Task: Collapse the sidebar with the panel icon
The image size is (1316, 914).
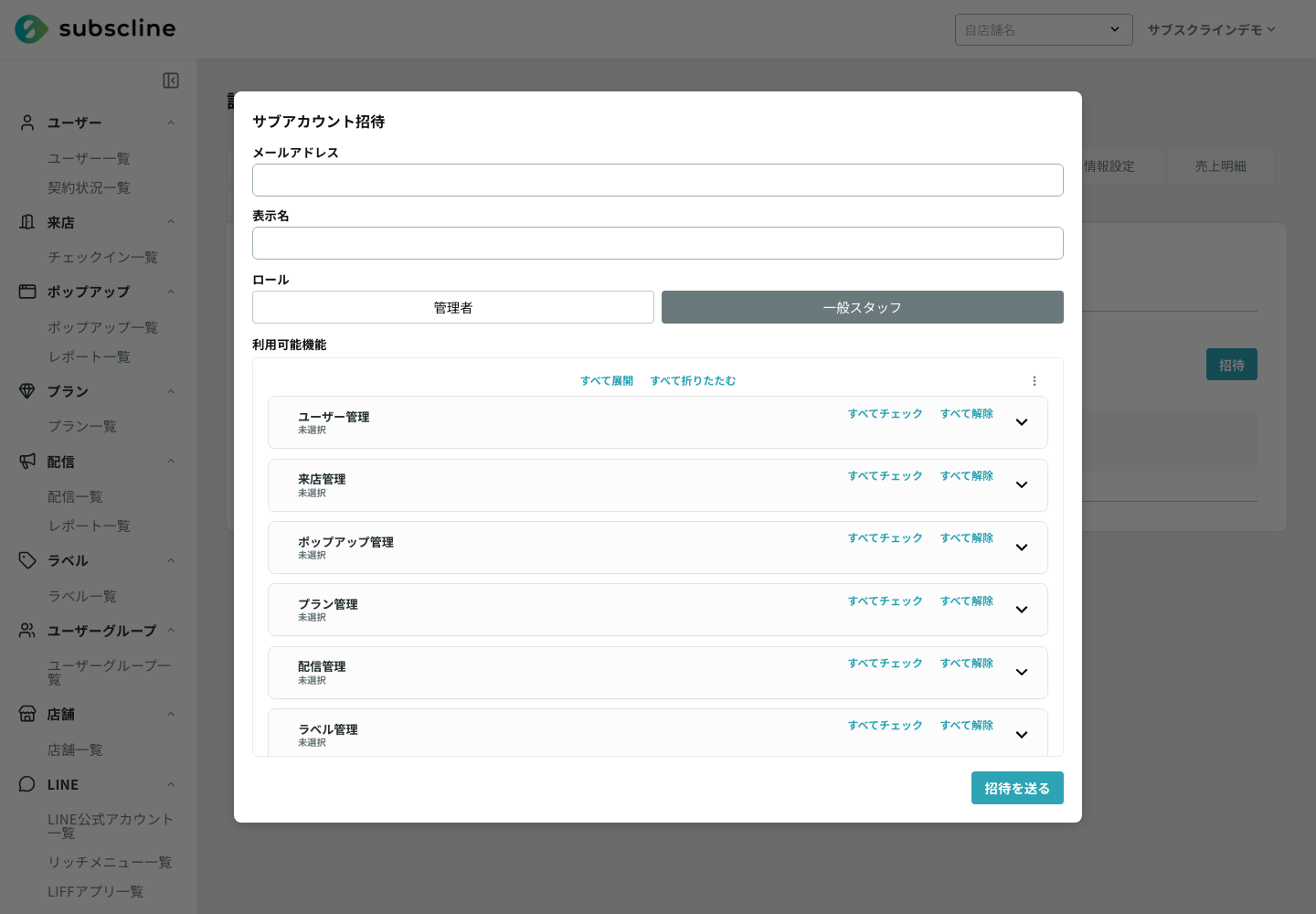Action: click(x=171, y=80)
